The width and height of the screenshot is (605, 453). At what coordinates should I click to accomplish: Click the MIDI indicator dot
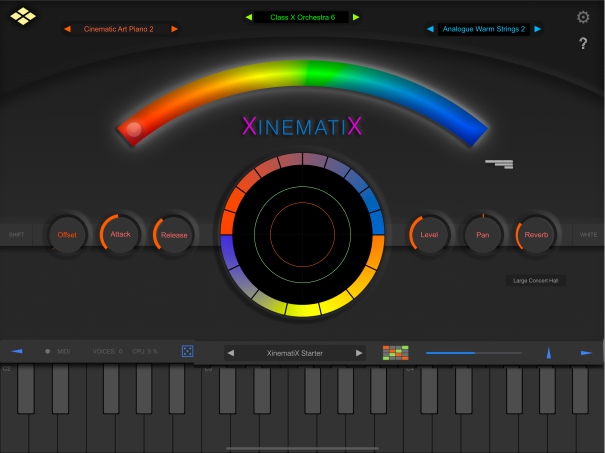(x=47, y=351)
